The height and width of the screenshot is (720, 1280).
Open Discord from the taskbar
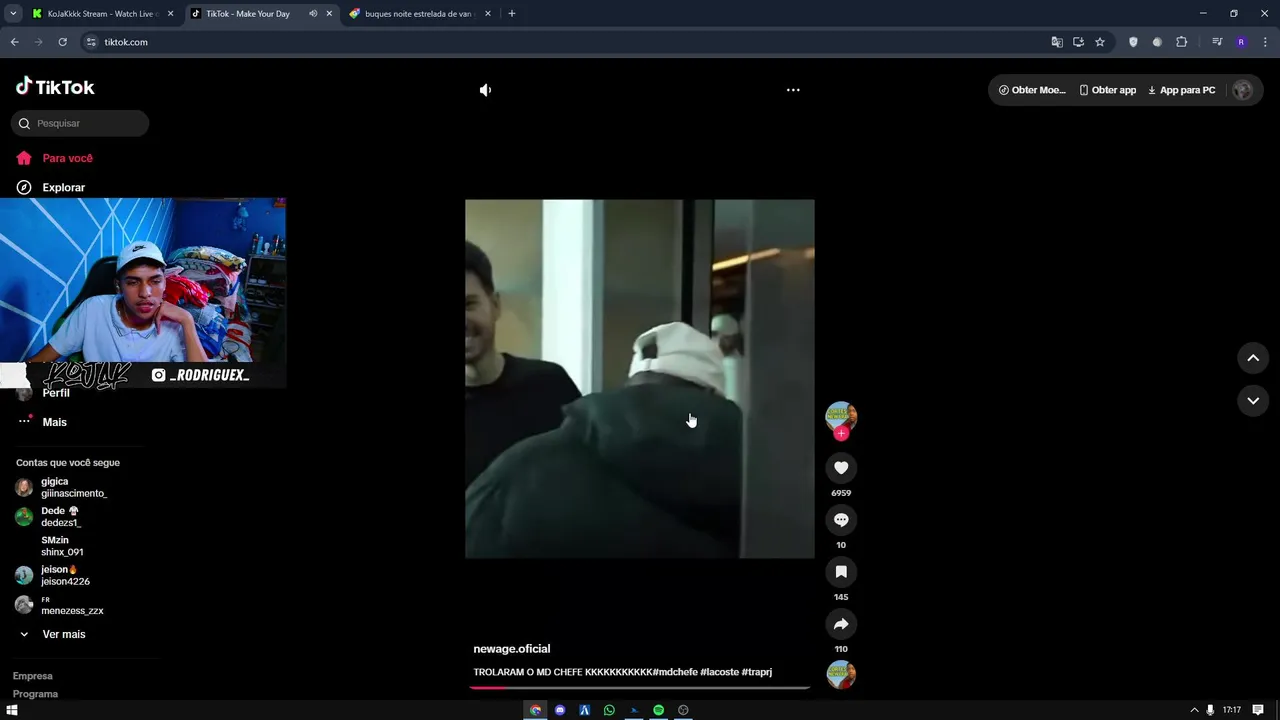coord(560,710)
